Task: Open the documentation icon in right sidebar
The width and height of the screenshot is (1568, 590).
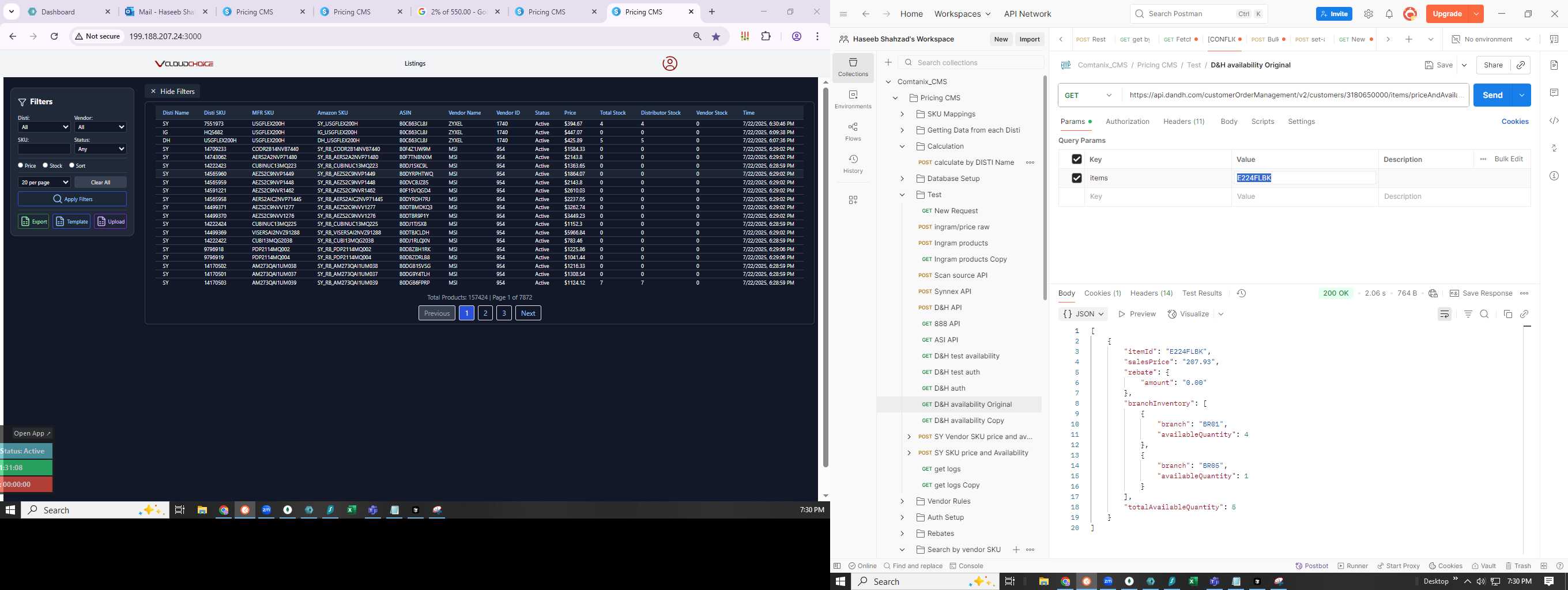Action: (1554, 65)
